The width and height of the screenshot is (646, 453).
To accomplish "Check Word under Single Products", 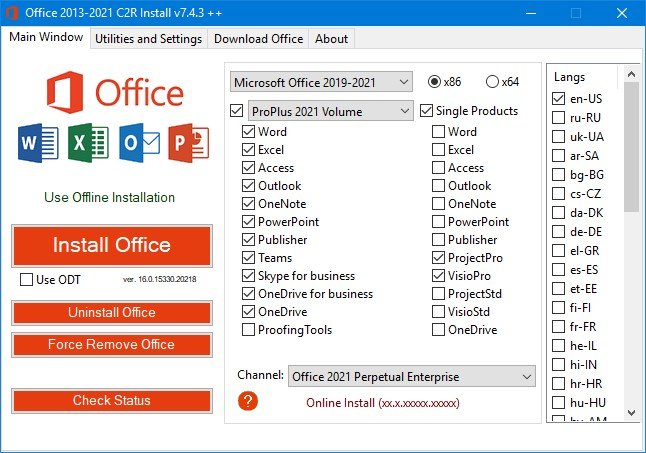I will click(x=438, y=132).
